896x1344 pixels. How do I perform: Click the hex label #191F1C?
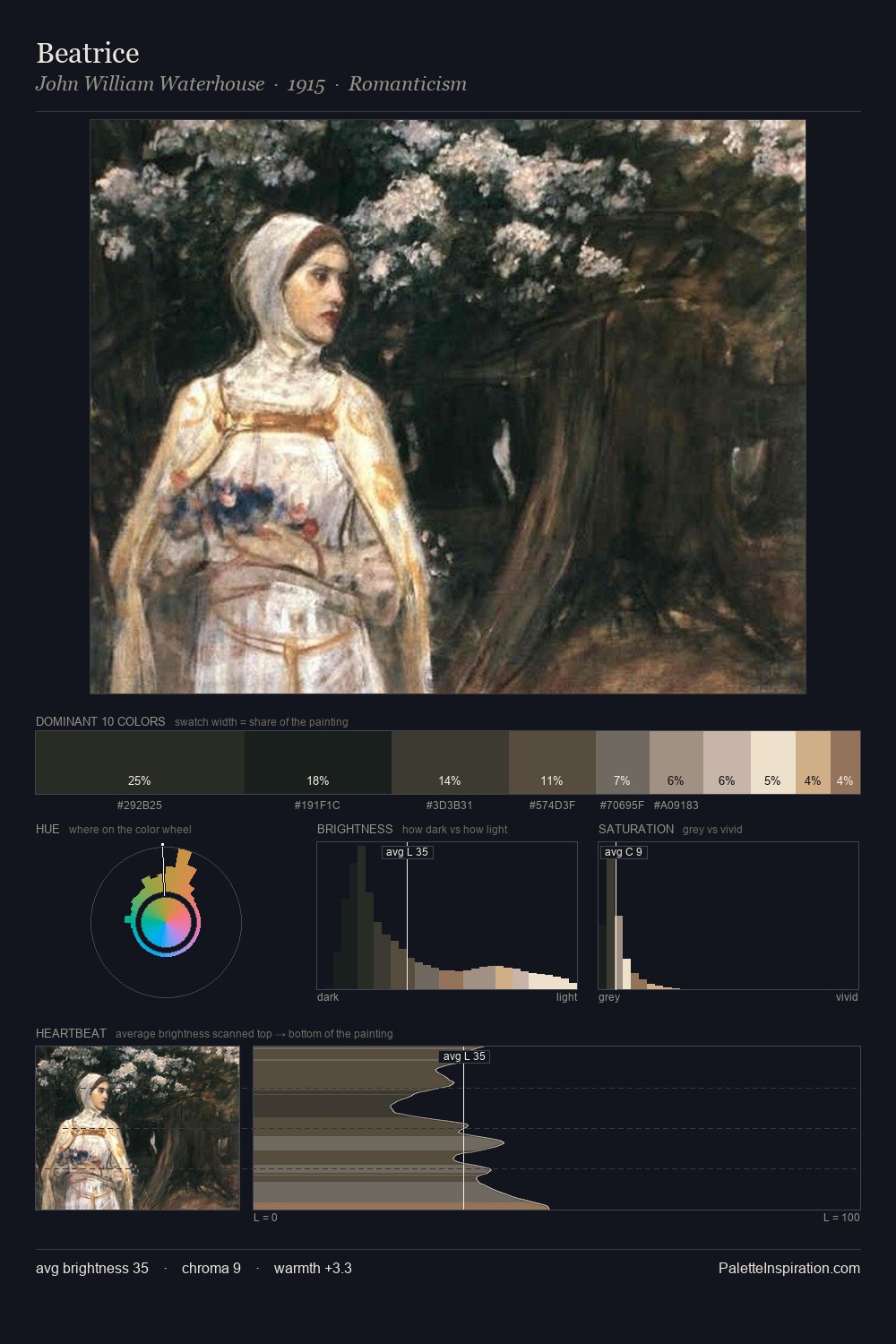(x=317, y=806)
